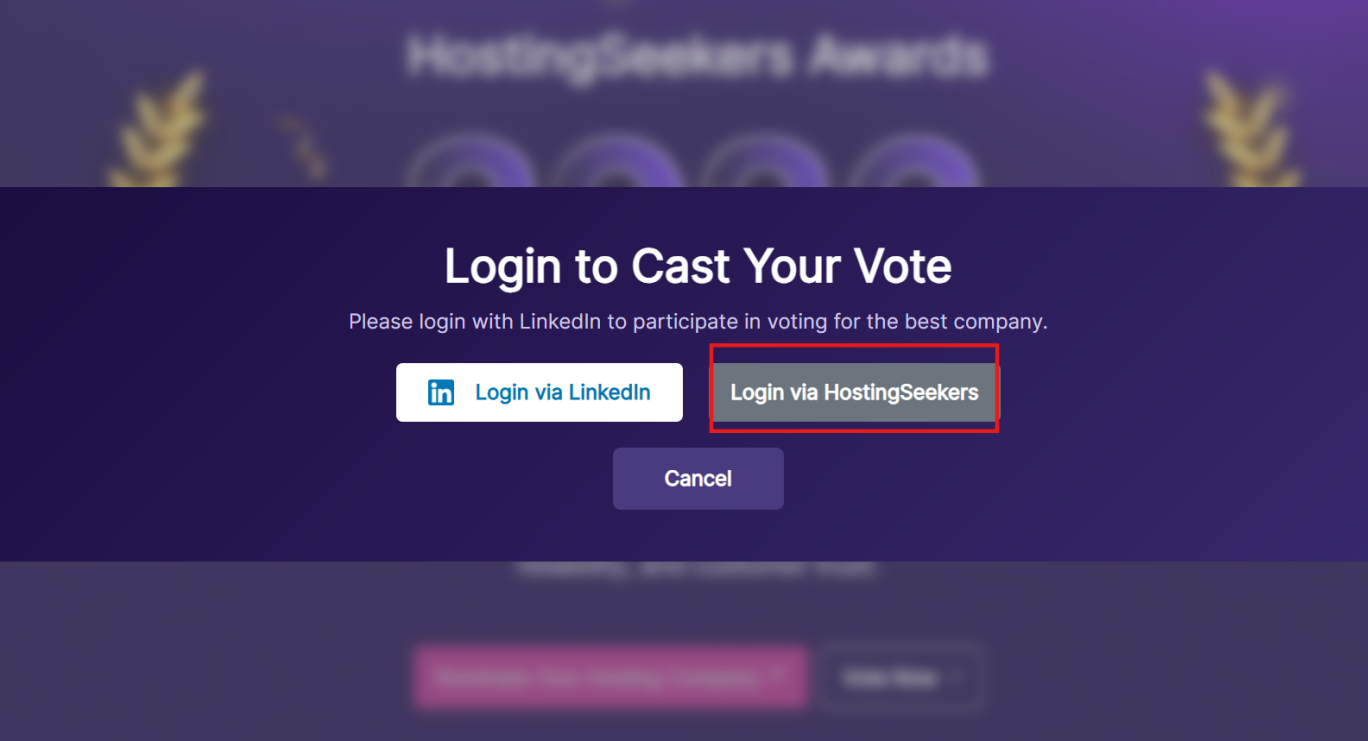This screenshot has height=741, width=1368.
Task: Choose Login via LinkedIn text
Action: 562,392
